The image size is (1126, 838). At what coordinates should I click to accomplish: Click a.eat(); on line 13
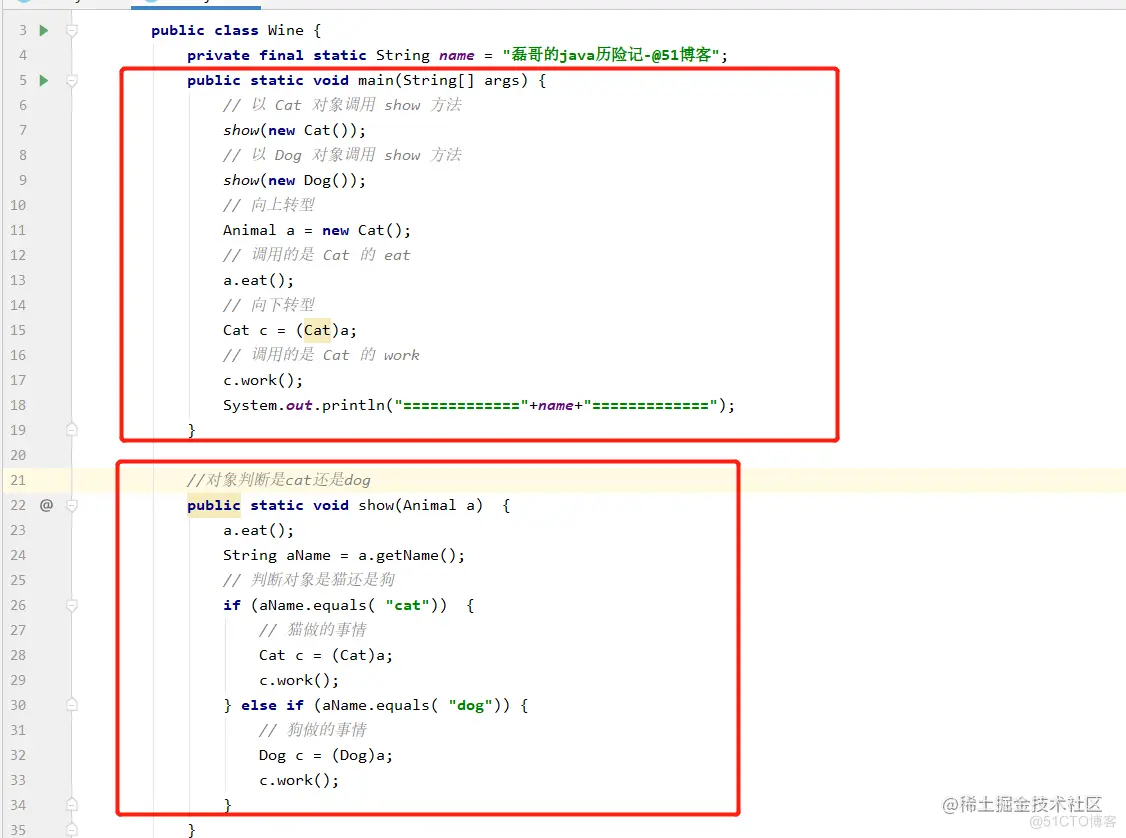tap(259, 280)
